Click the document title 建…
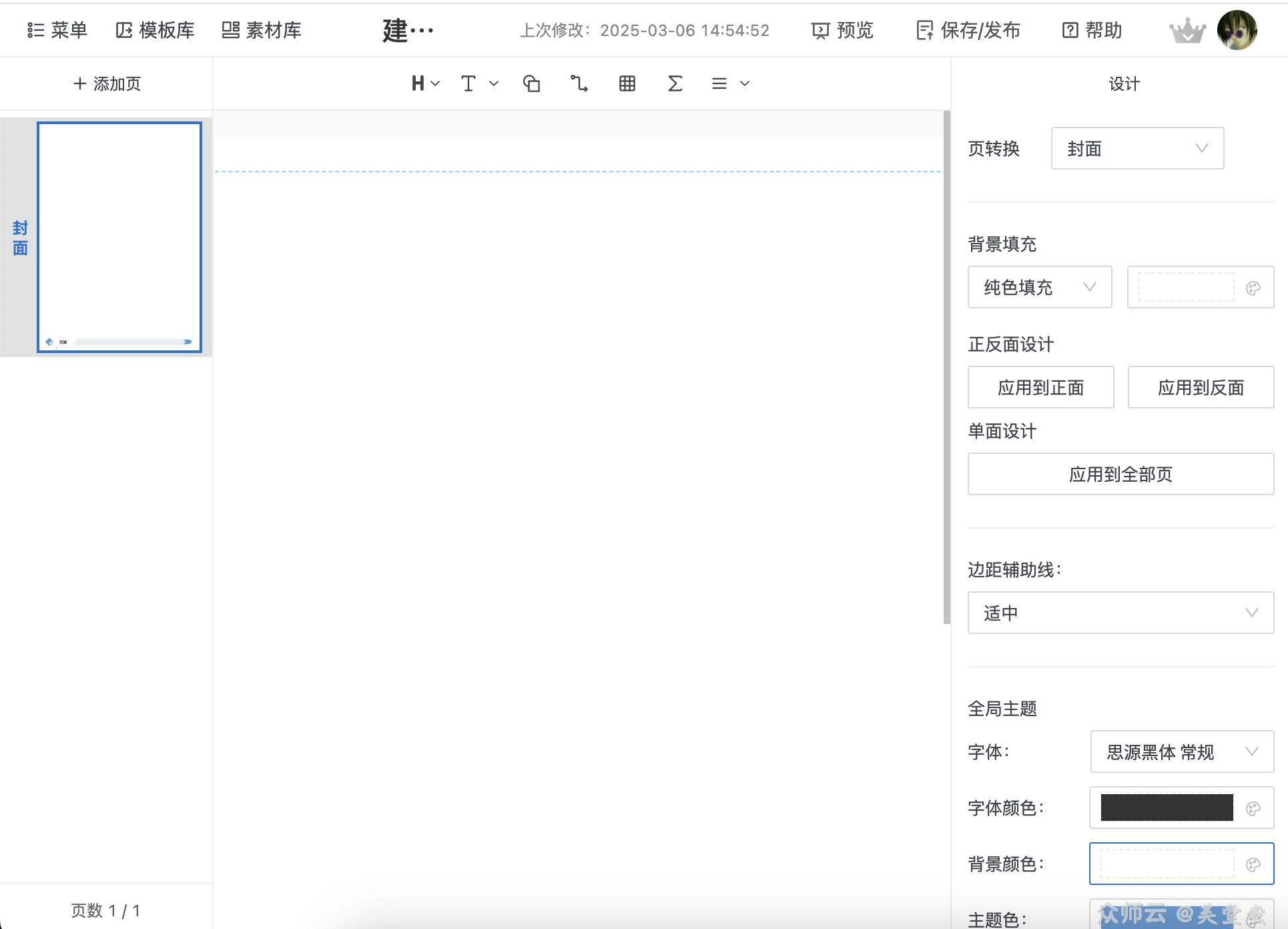This screenshot has width=1288, height=929. (408, 30)
